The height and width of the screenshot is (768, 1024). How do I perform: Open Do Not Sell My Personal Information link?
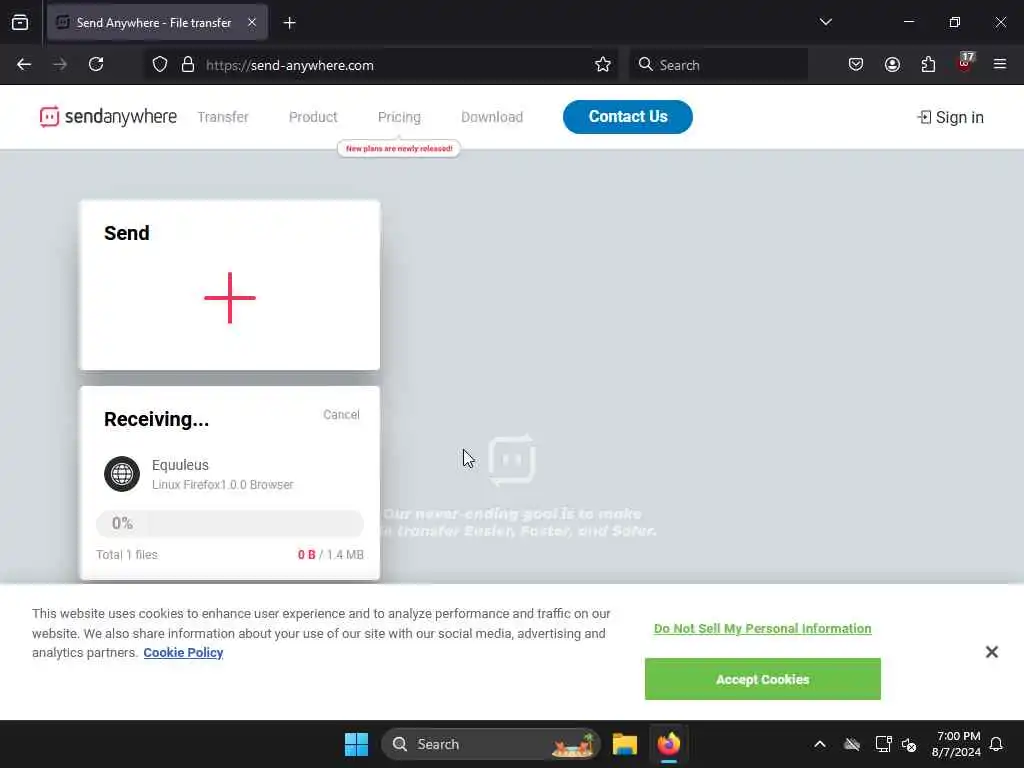coord(762,628)
